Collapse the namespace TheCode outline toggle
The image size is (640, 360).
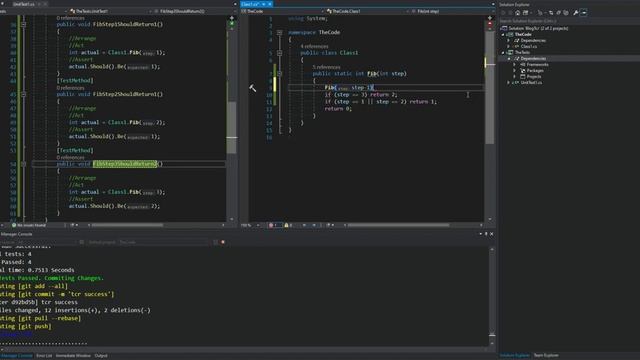click(x=280, y=32)
